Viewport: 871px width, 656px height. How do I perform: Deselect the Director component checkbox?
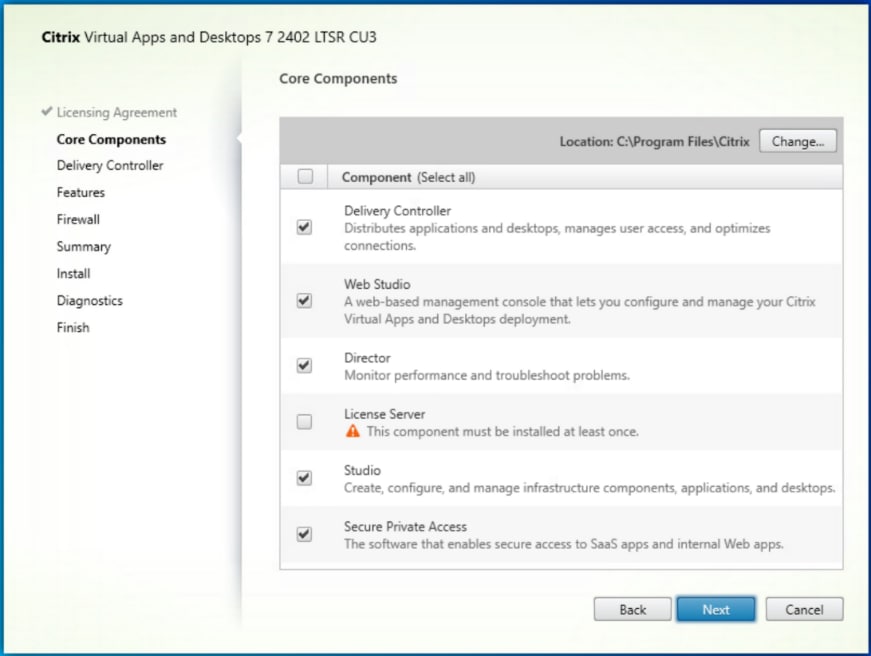pos(304,365)
